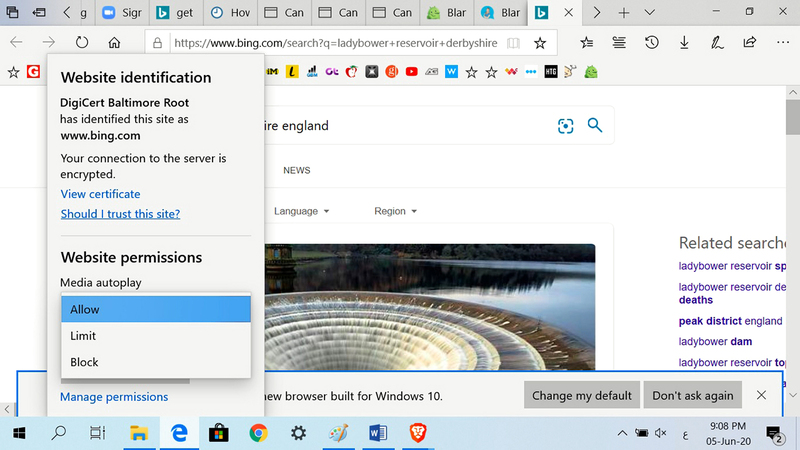Expand the Language filter dropdown
Screen dimensions: 800x450
[301, 211]
